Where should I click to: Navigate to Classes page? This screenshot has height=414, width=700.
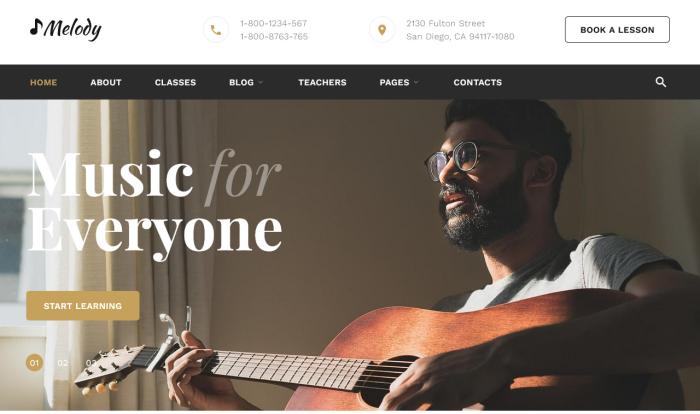click(x=175, y=82)
